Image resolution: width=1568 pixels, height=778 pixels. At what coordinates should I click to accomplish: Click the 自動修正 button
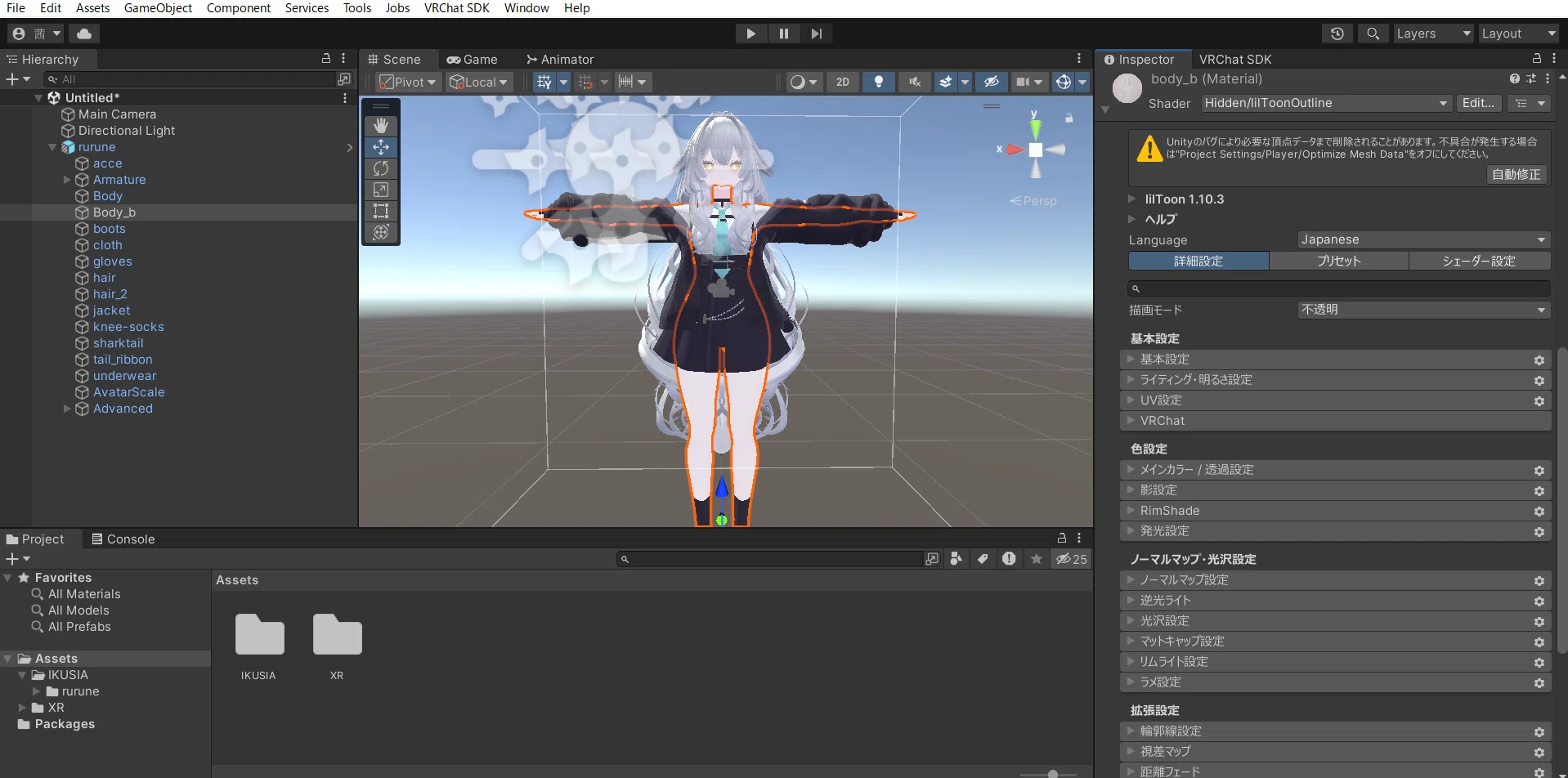point(1516,174)
